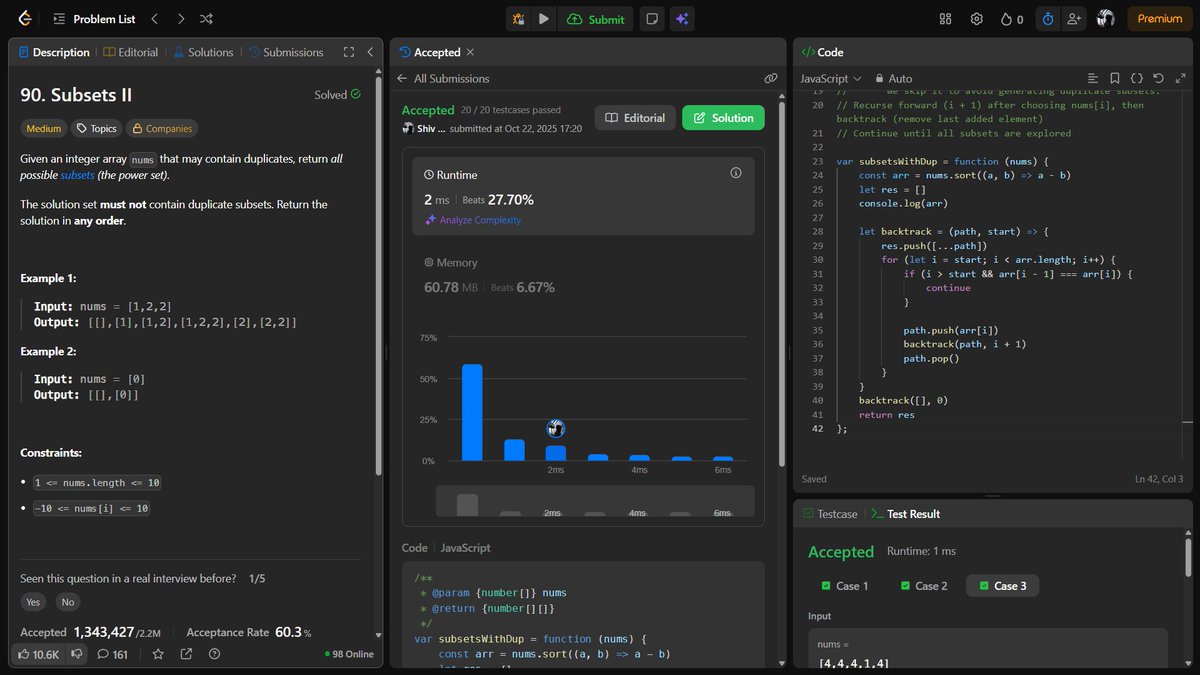The image size is (1200, 675).
Task: Open the settings gear in top bar
Action: [x=976, y=18]
